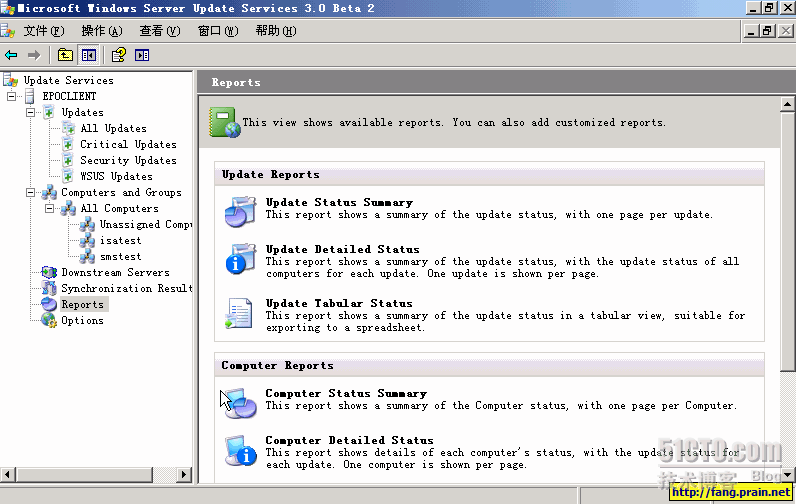The image size is (796, 504).
Task: Toggle the Show/Hide action pane icon
Action: [x=142, y=55]
